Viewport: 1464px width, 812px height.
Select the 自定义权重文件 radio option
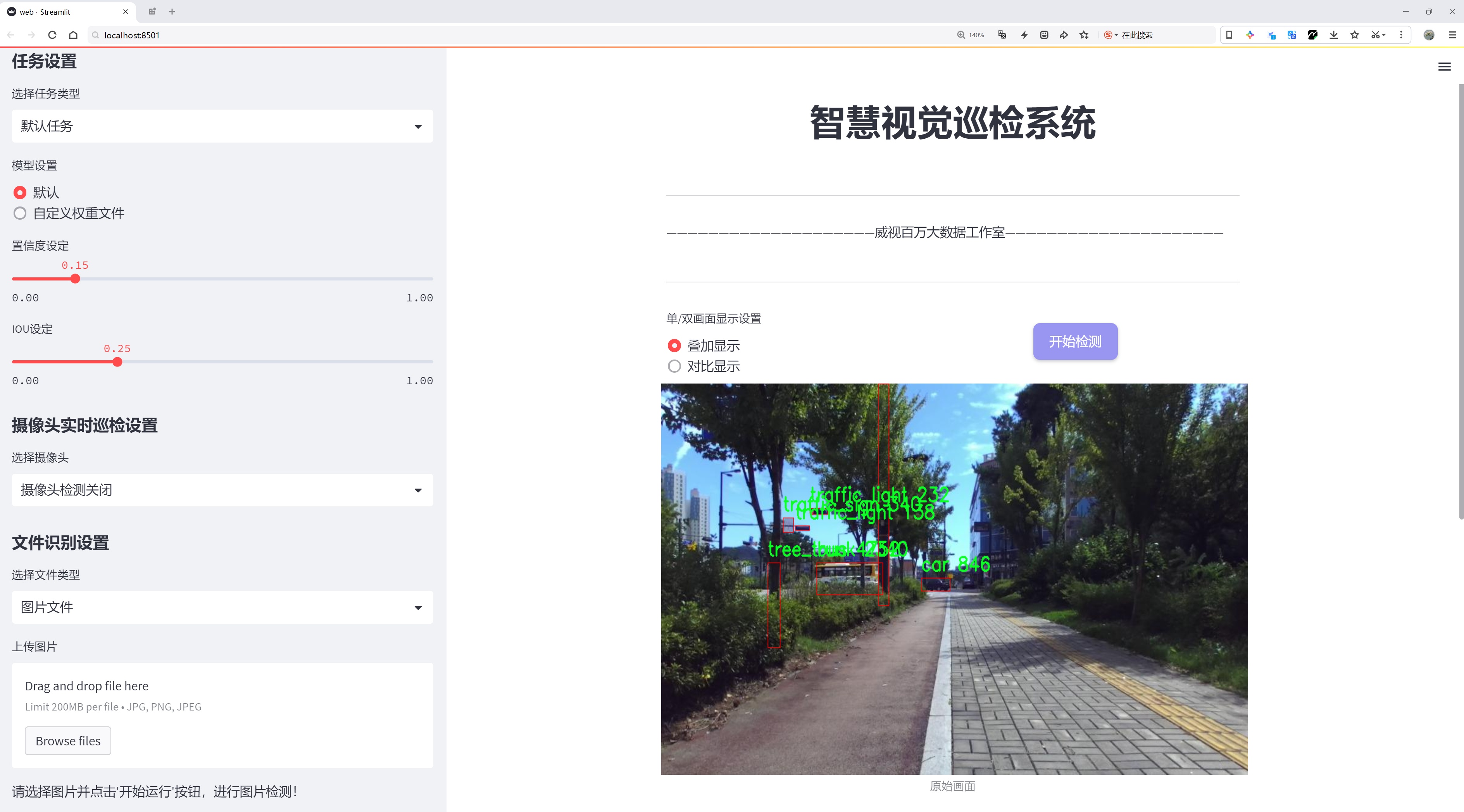[20, 213]
